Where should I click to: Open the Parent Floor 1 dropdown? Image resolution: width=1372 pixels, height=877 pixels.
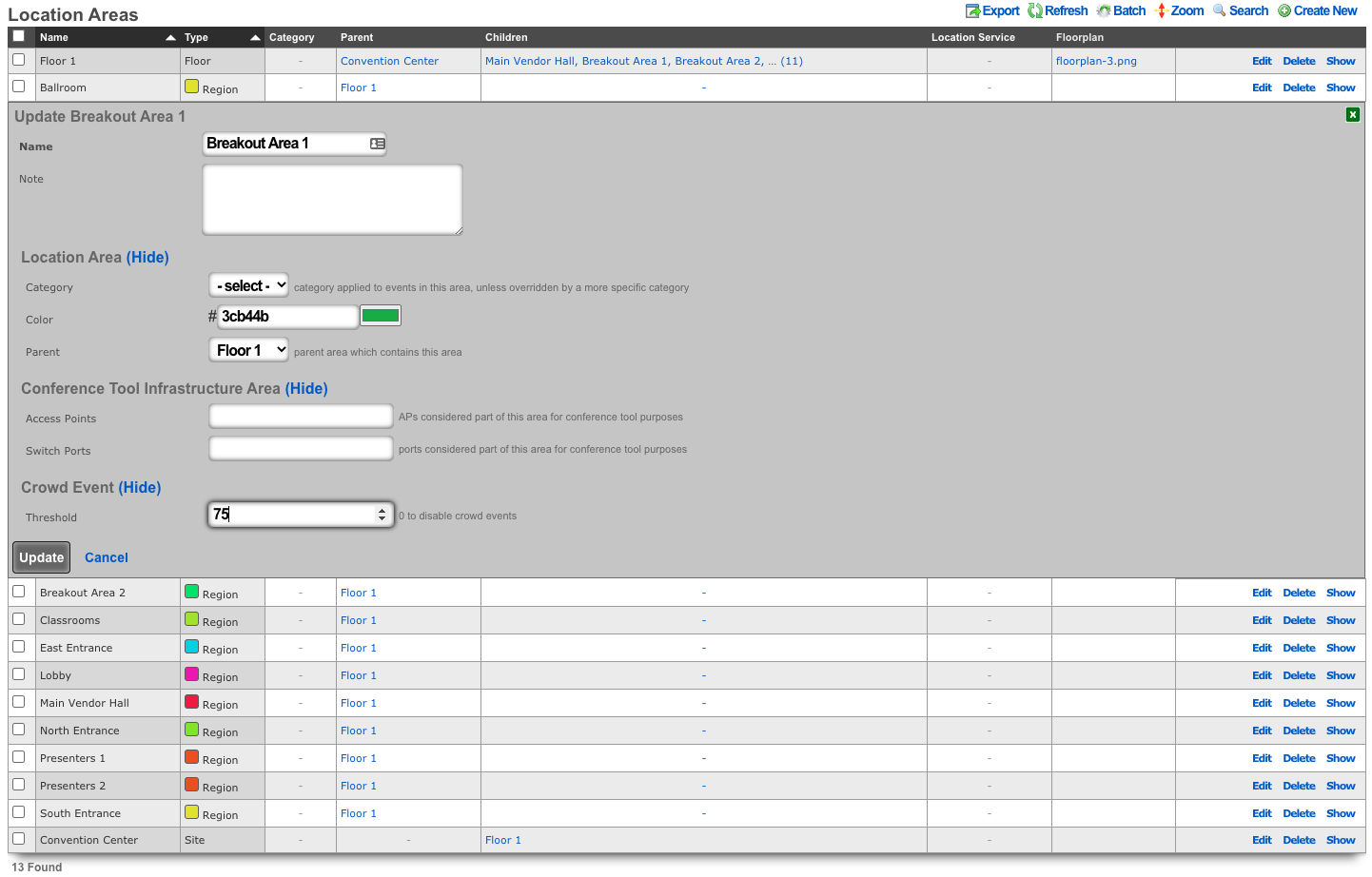(248, 350)
